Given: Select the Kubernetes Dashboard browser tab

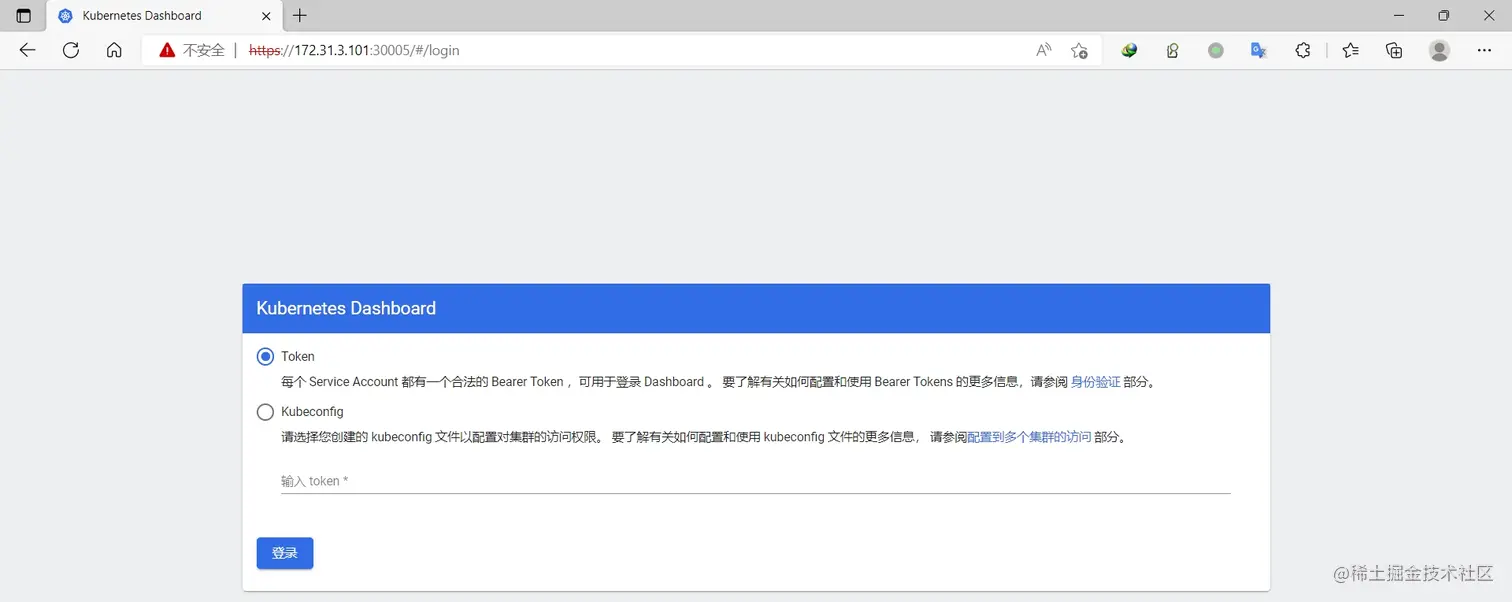Looking at the screenshot, I should (164, 16).
